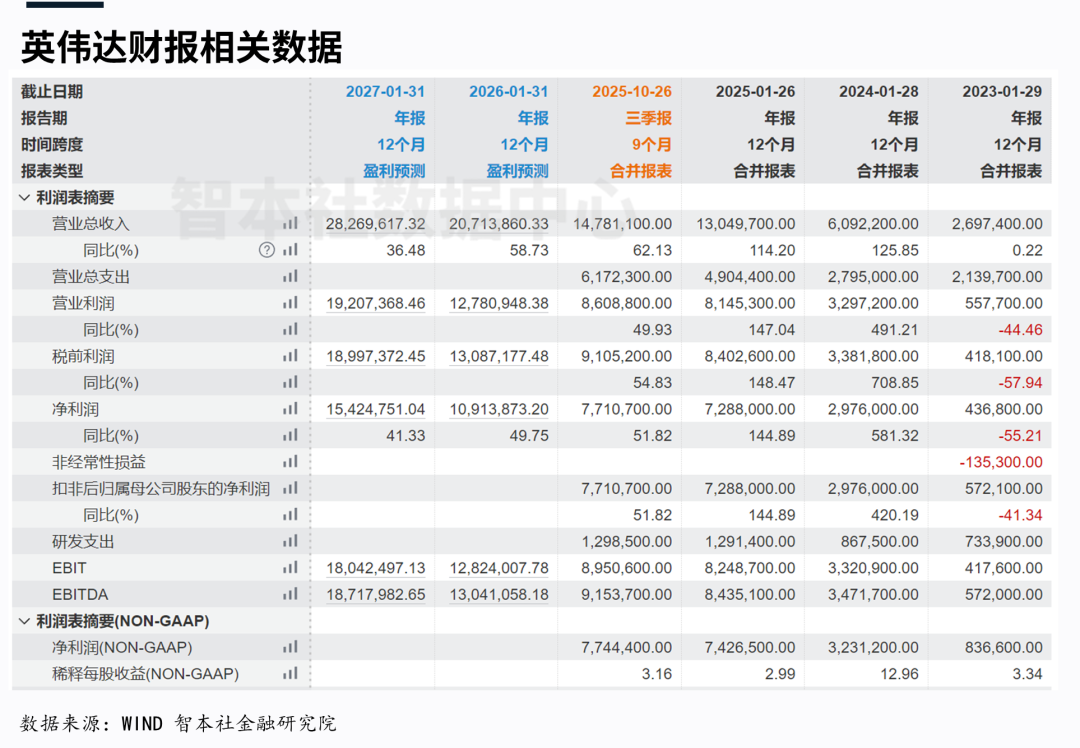The image size is (1080, 748).
Task: Open the underlined 10,913,873.20 net profit forecast
Action: tap(499, 409)
